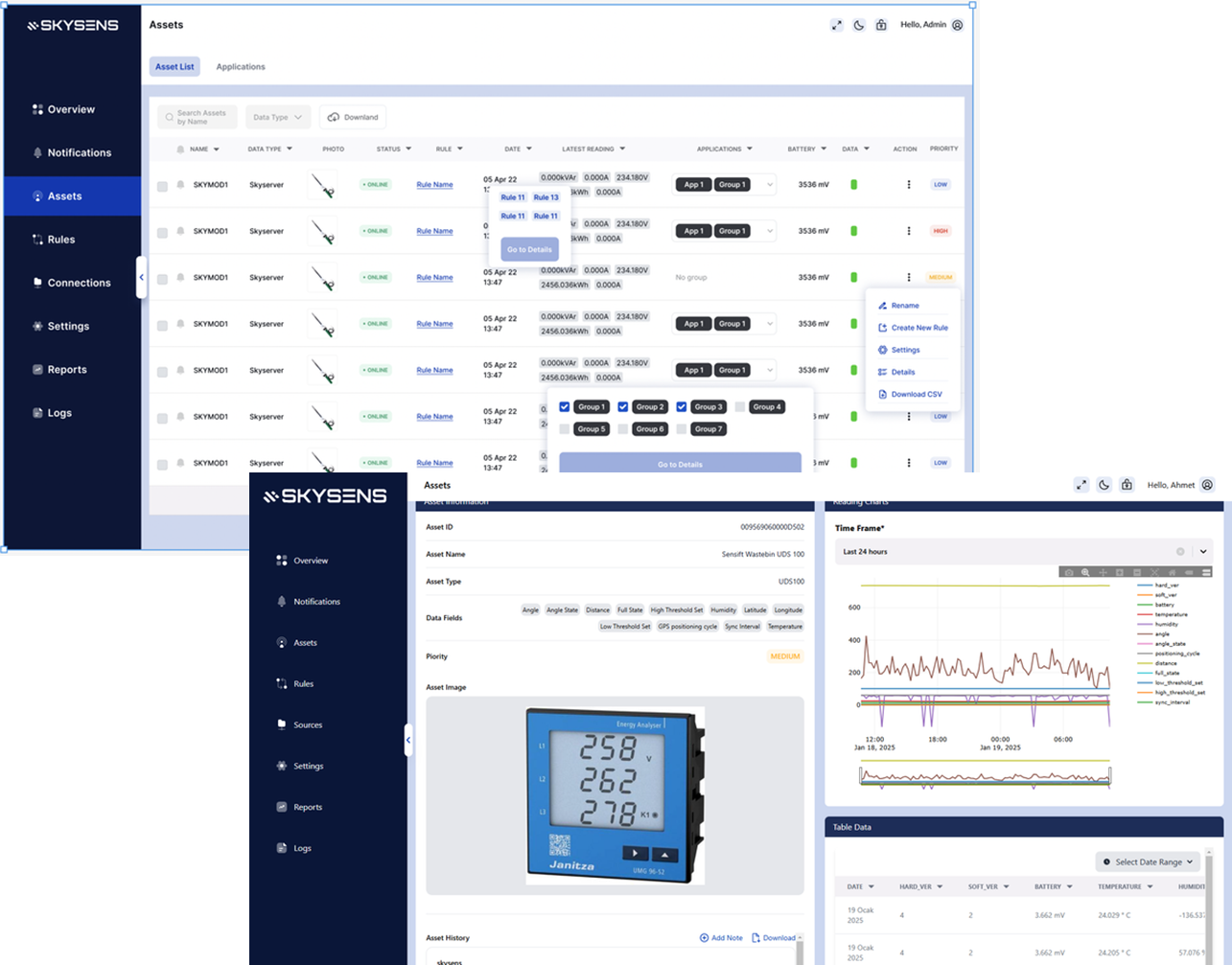Switch to the Applications tab

tap(241, 67)
